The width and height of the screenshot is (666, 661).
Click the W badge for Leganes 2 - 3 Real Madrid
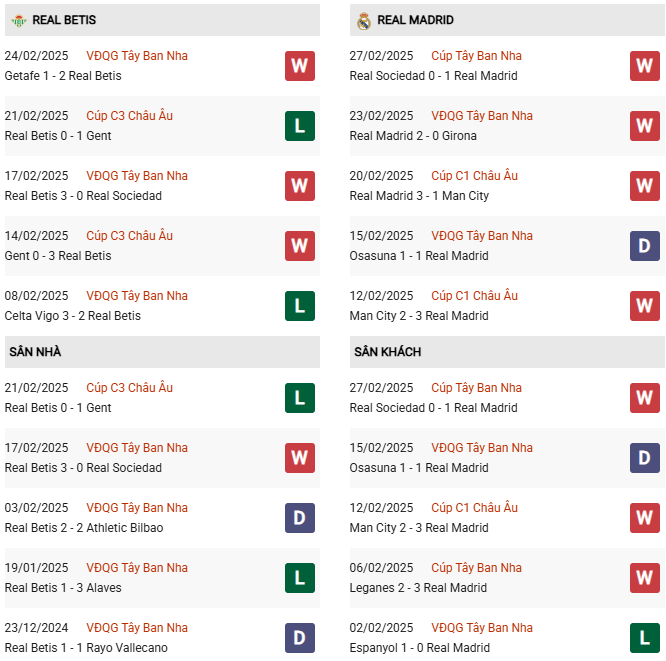(x=645, y=578)
